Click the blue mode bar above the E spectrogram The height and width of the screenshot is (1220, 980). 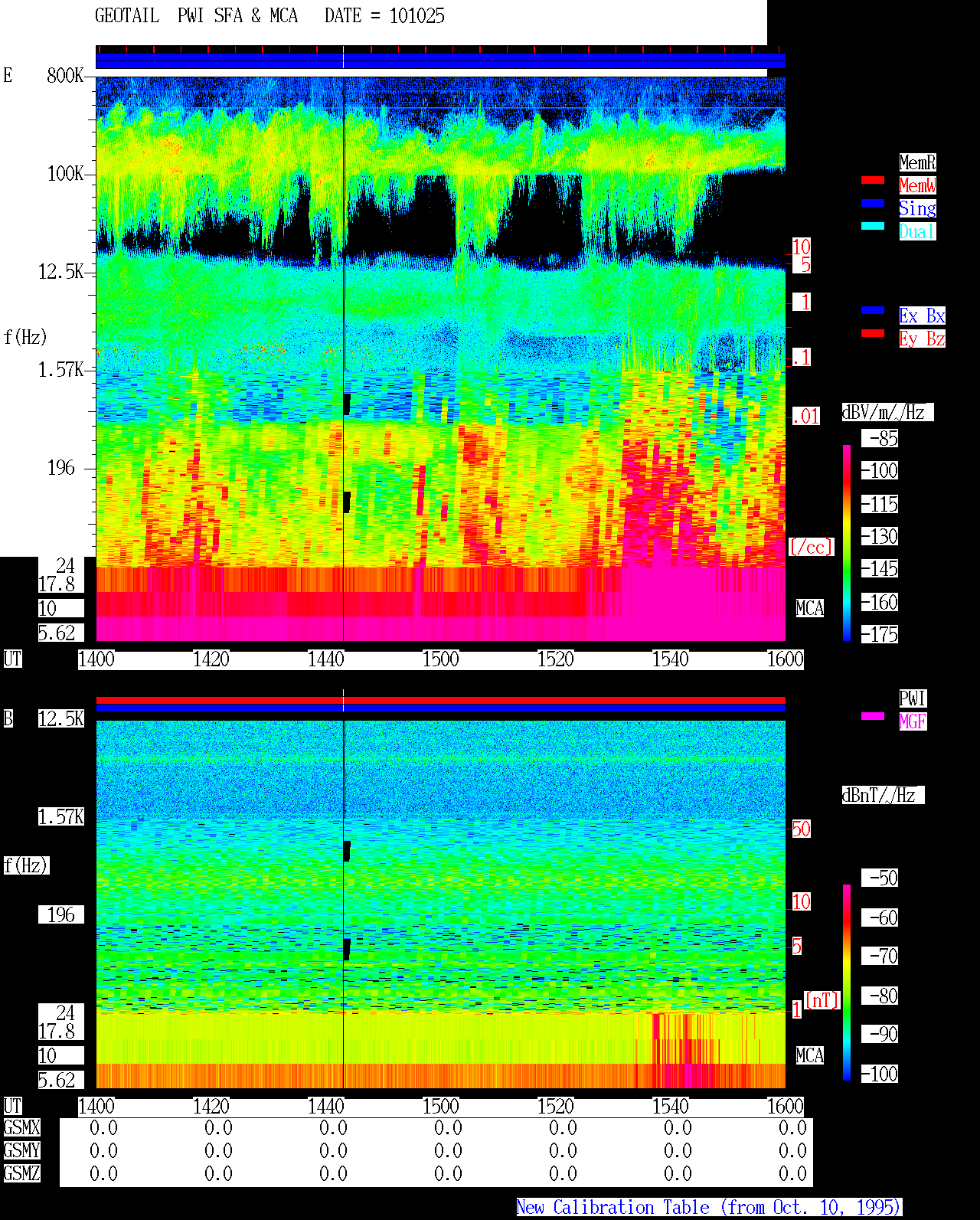[x=440, y=61]
